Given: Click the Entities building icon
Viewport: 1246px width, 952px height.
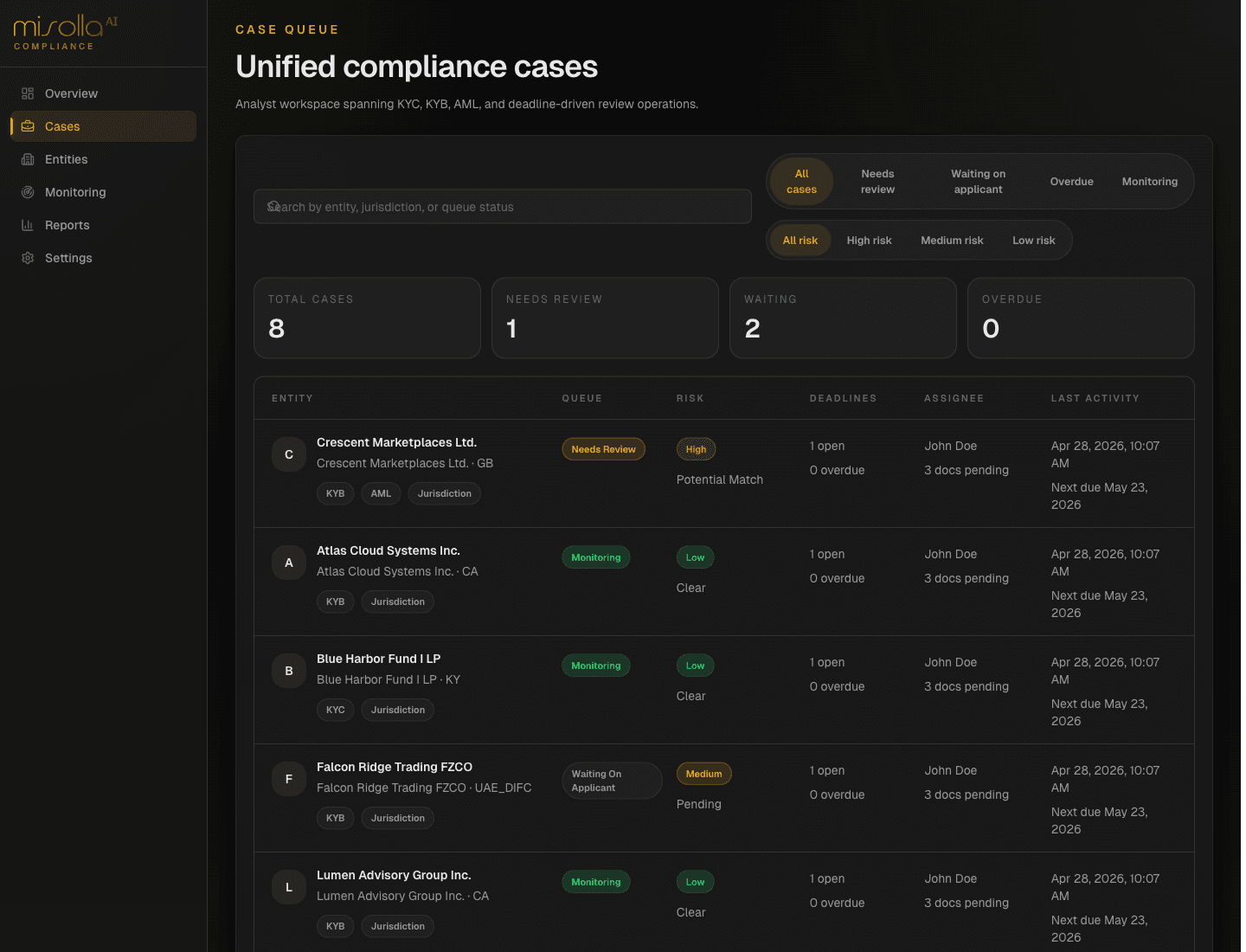Looking at the screenshot, I should tap(28, 159).
